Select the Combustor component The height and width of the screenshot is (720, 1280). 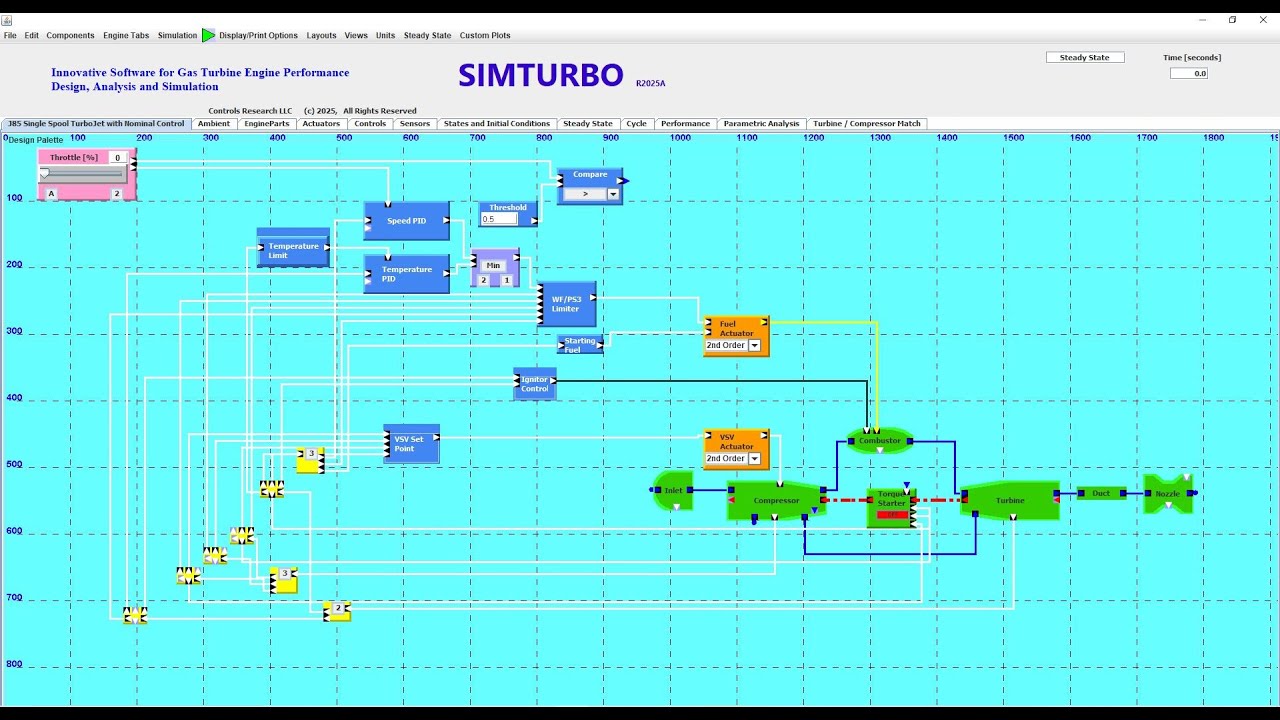879,441
